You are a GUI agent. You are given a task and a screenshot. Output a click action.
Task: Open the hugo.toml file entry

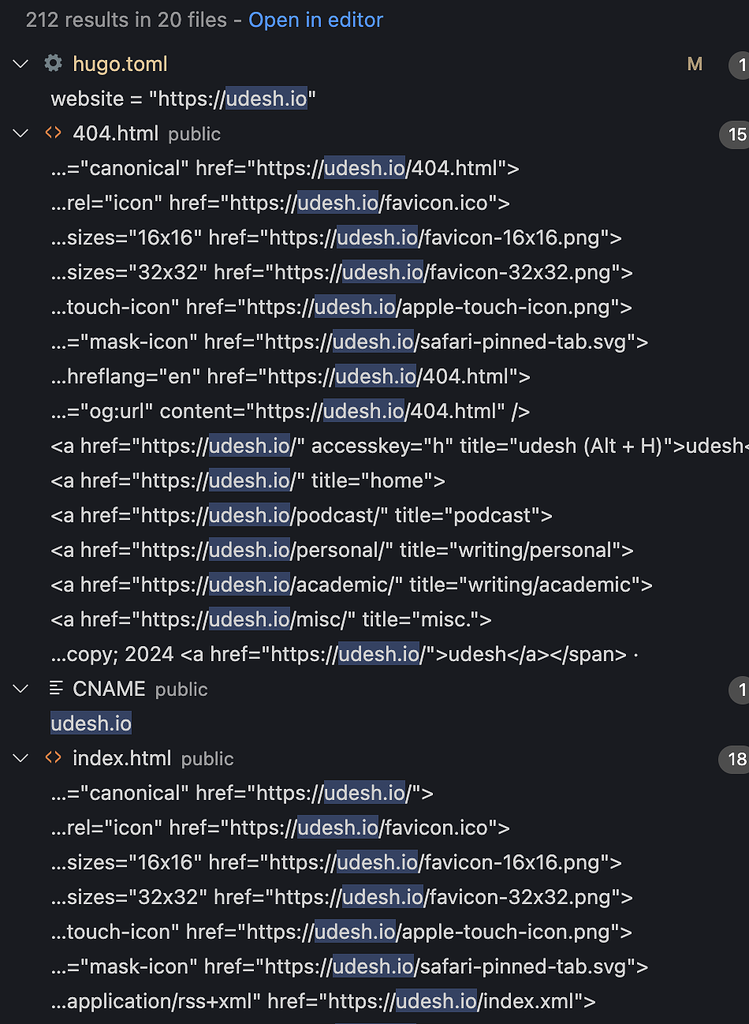(x=120, y=64)
